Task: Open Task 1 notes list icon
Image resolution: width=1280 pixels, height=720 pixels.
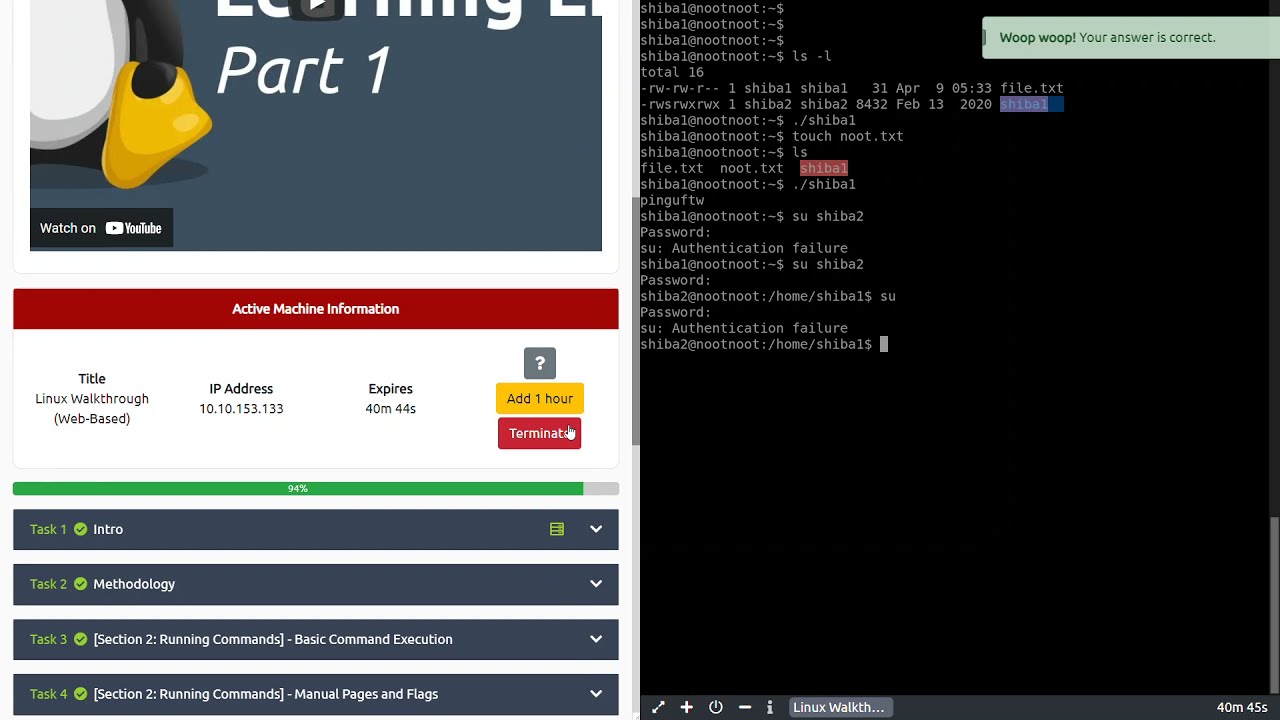Action: 557,529
